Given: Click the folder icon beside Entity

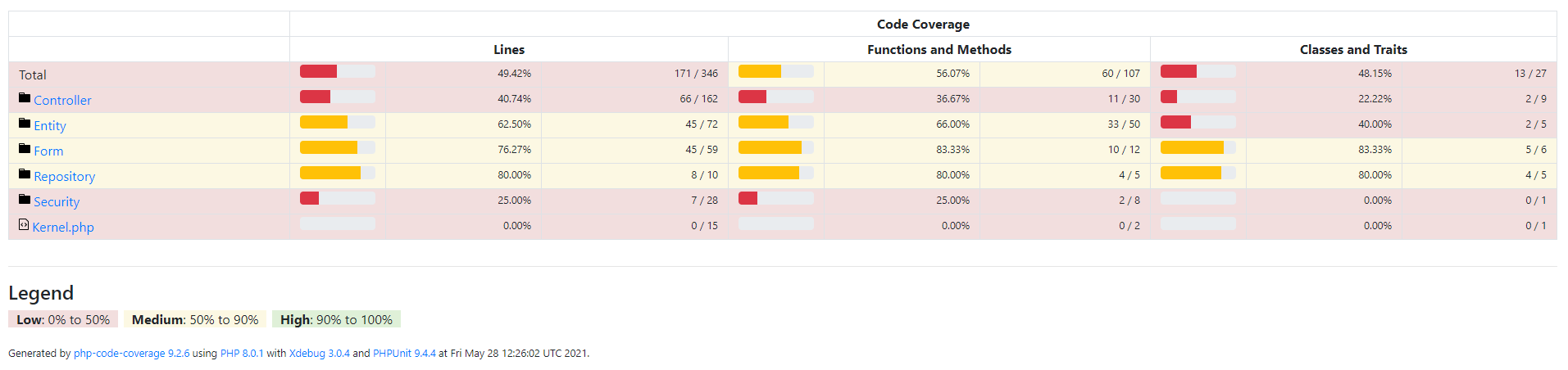Looking at the screenshot, I should [x=25, y=124].
